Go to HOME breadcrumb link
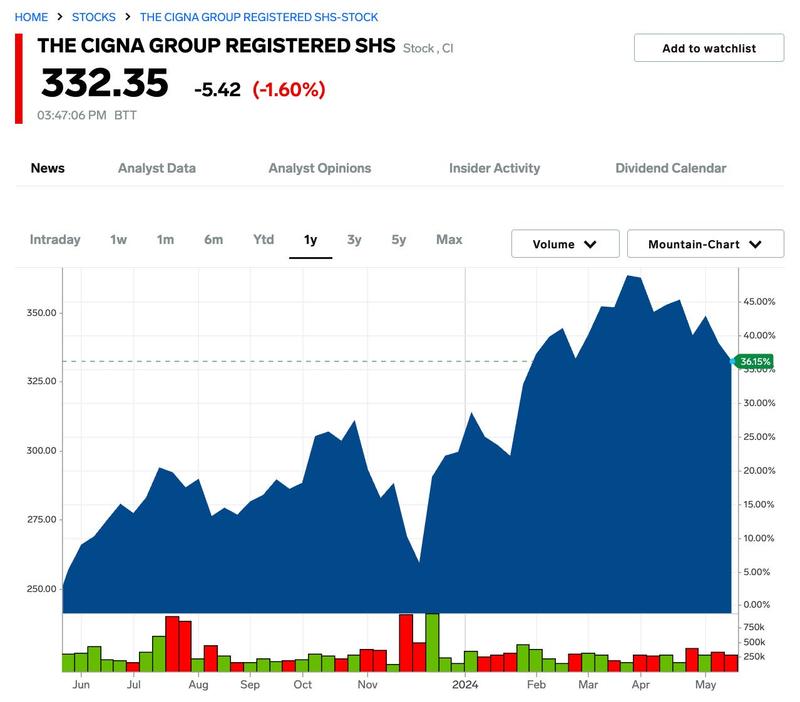Viewport: 800px width, 702px height. tap(31, 17)
